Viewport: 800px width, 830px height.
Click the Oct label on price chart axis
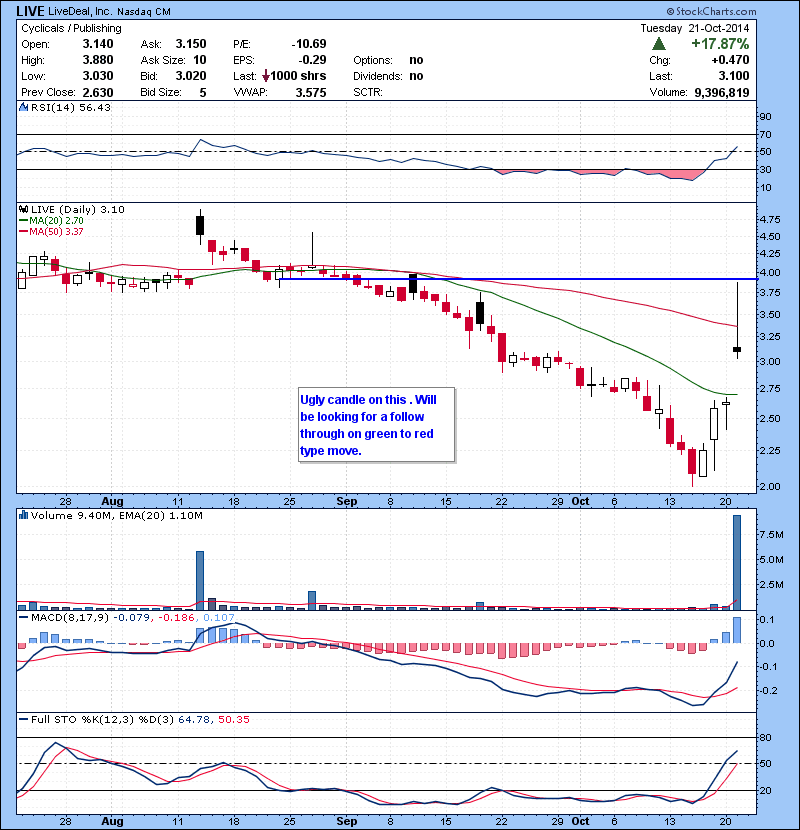click(580, 501)
